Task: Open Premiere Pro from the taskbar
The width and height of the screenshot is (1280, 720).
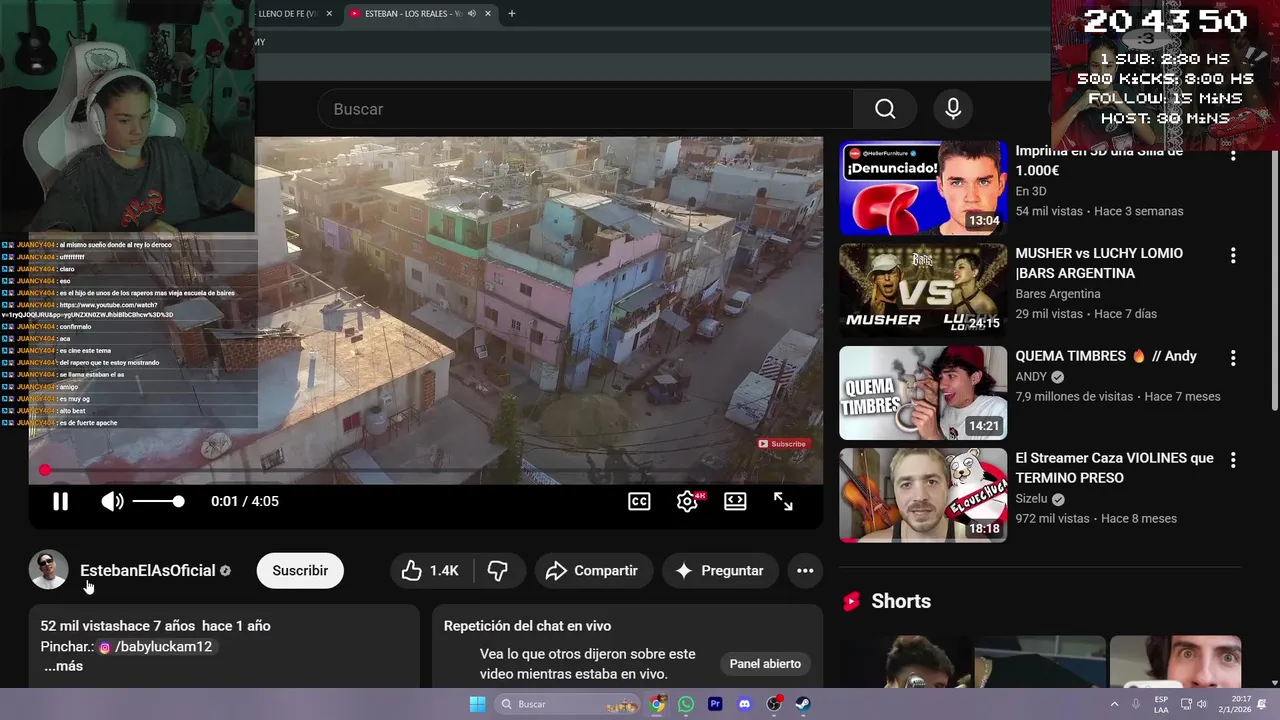Action: point(715,704)
